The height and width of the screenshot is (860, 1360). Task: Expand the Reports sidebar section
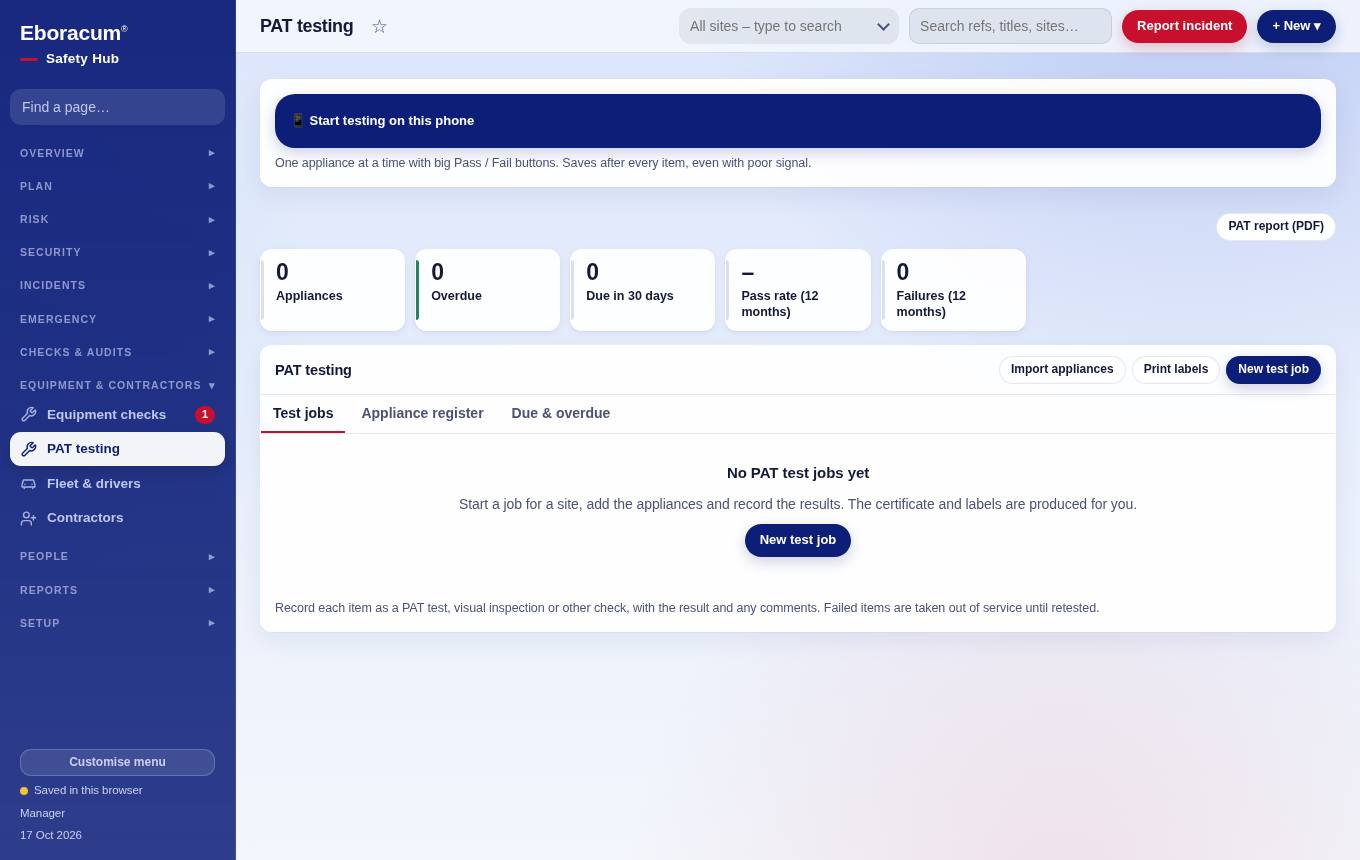[x=117, y=590]
